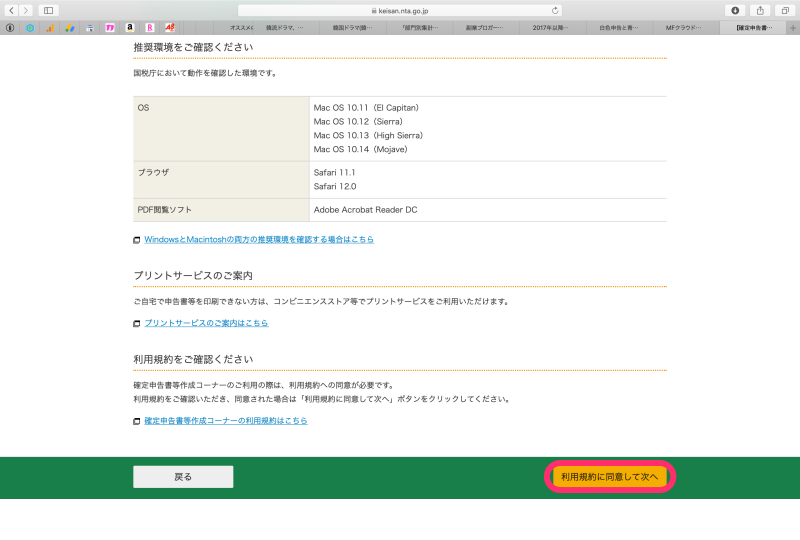Click the Adobe Acrobat Reader DC cell

click(x=488, y=210)
